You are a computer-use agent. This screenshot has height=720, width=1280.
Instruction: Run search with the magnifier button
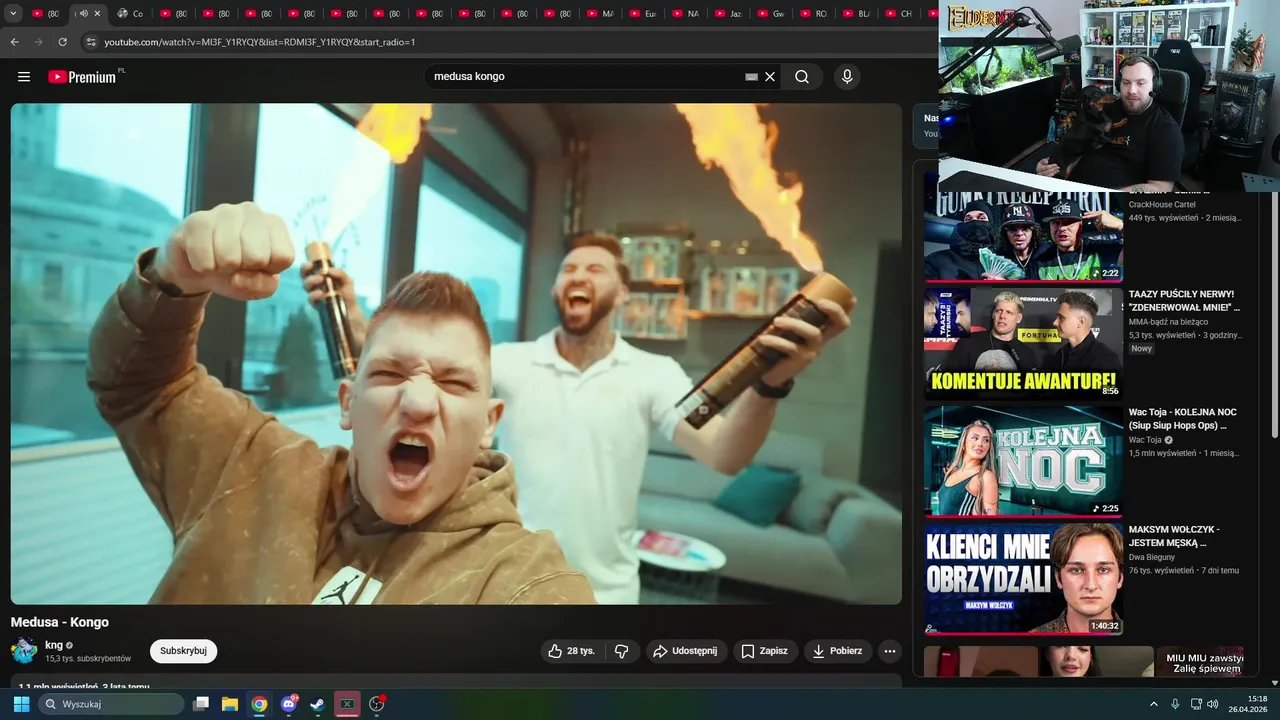(x=802, y=77)
